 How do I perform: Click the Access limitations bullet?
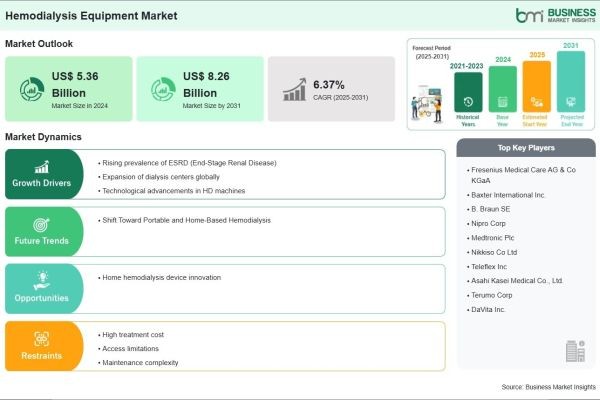click(129, 349)
